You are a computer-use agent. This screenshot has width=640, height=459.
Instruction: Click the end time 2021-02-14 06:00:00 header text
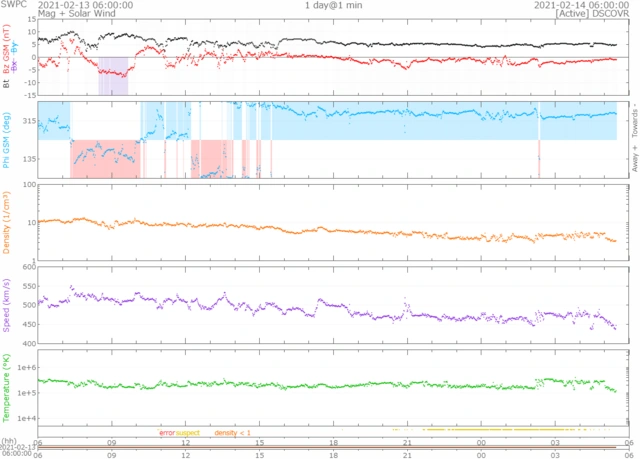click(x=581, y=5)
